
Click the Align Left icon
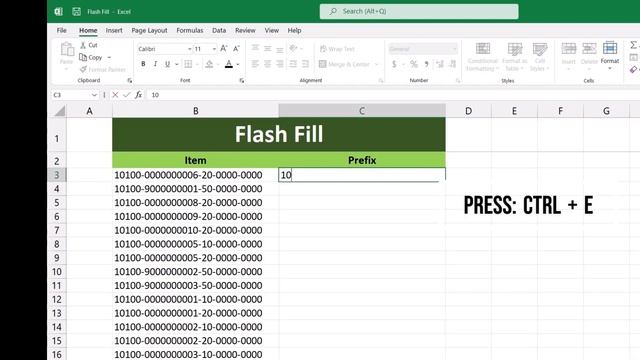click(255, 64)
